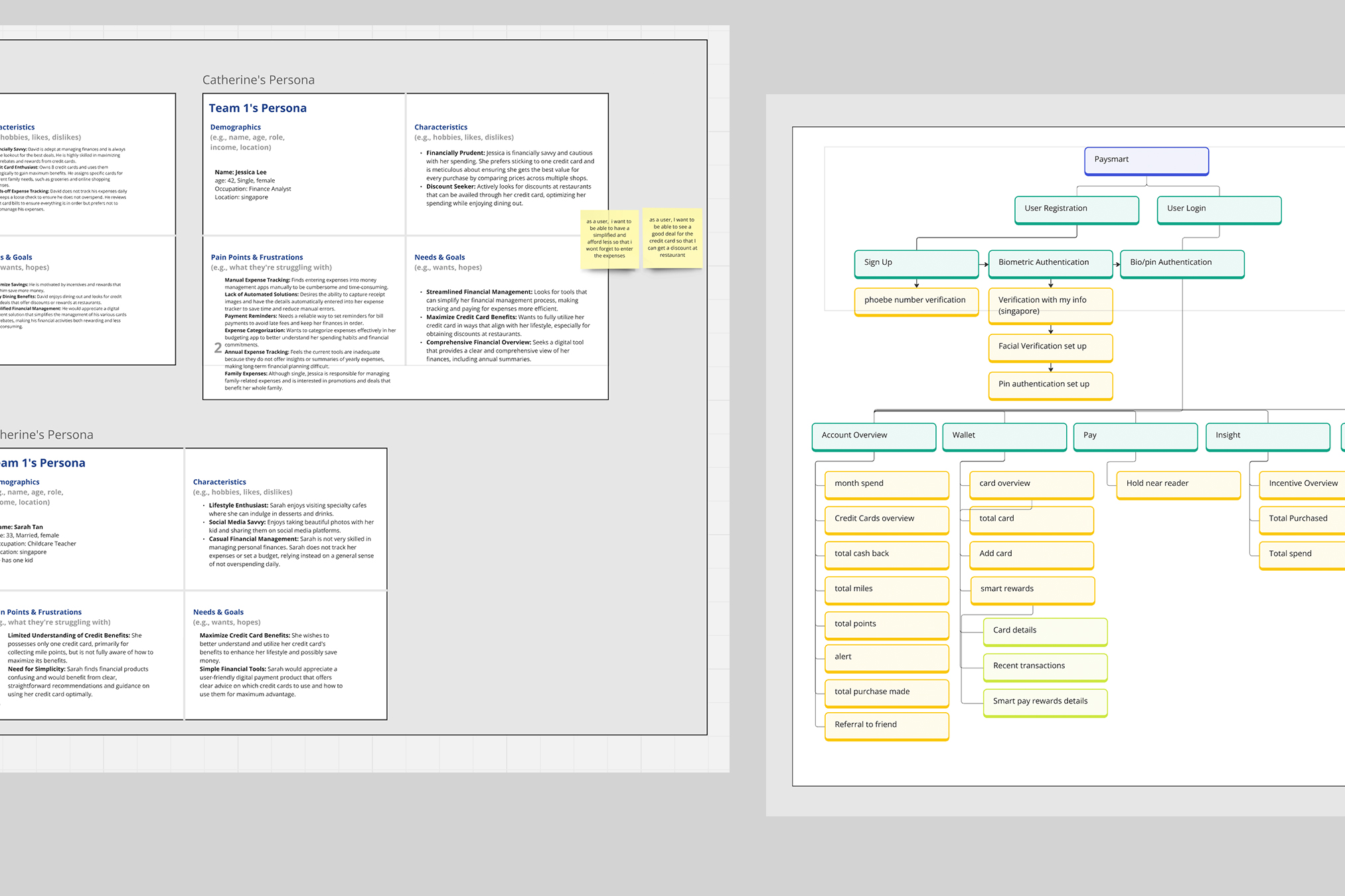Select the Insight section node
The image size is (1345, 896).
click(1267, 436)
